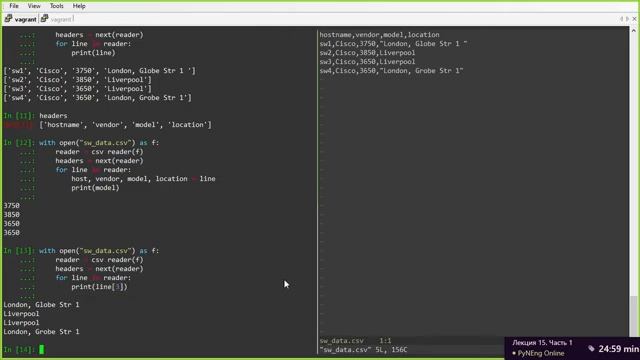Click the In [14] input prompt cursor
The width and height of the screenshot is (640, 360).
coord(42,349)
